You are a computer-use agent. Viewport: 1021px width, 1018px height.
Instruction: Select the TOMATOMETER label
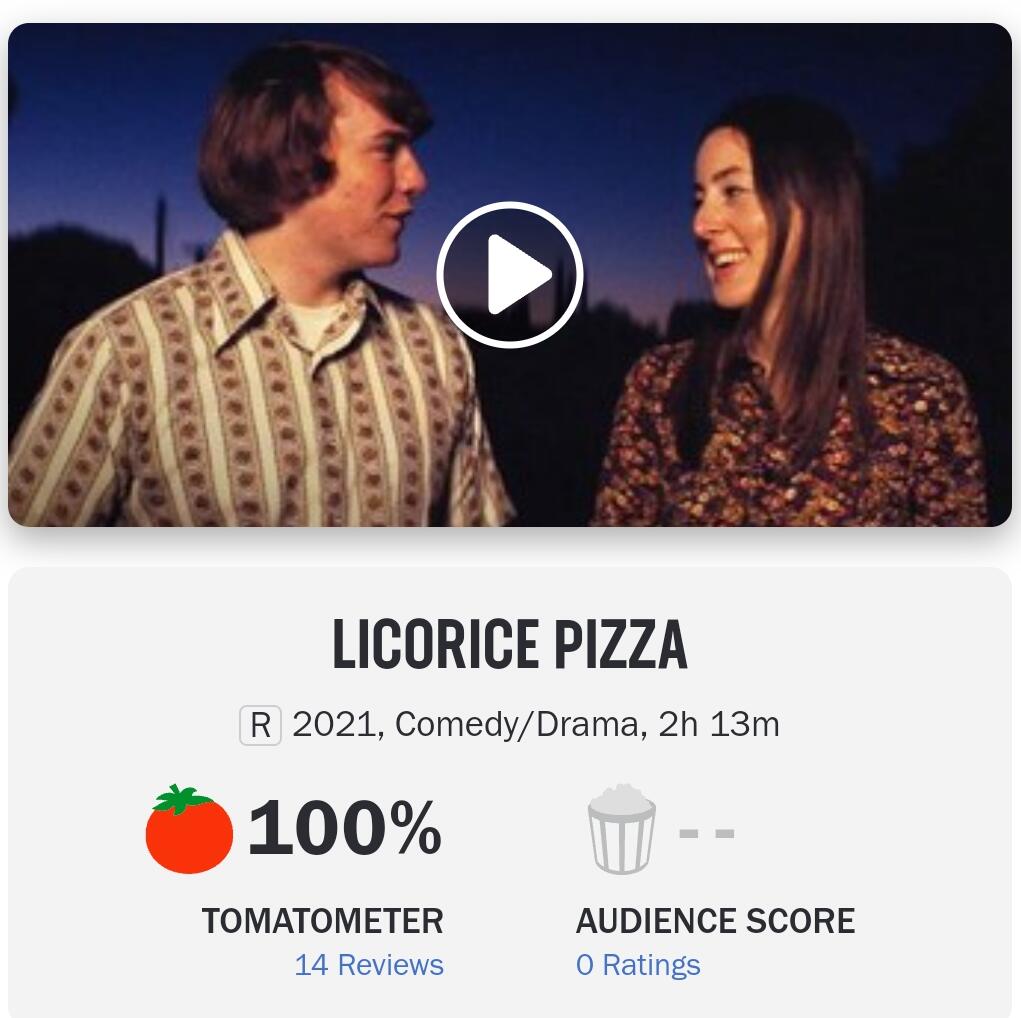click(x=322, y=921)
